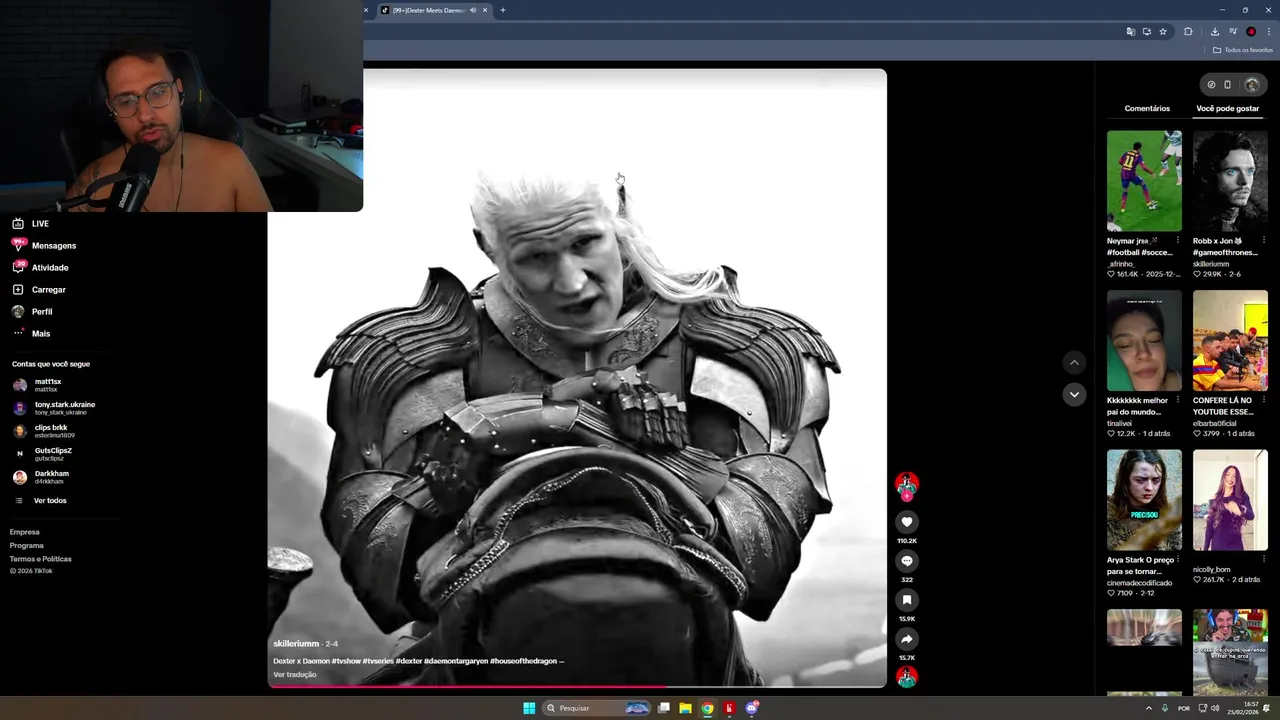Image resolution: width=1280 pixels, height=720 pixels.
Task: Share the video using the arrow icon
Action: (907, 639)
